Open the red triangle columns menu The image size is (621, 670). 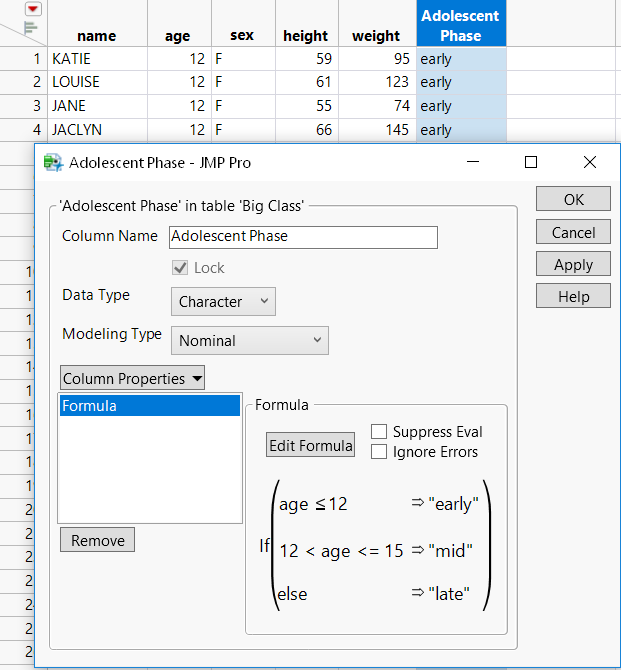(32, 9)
